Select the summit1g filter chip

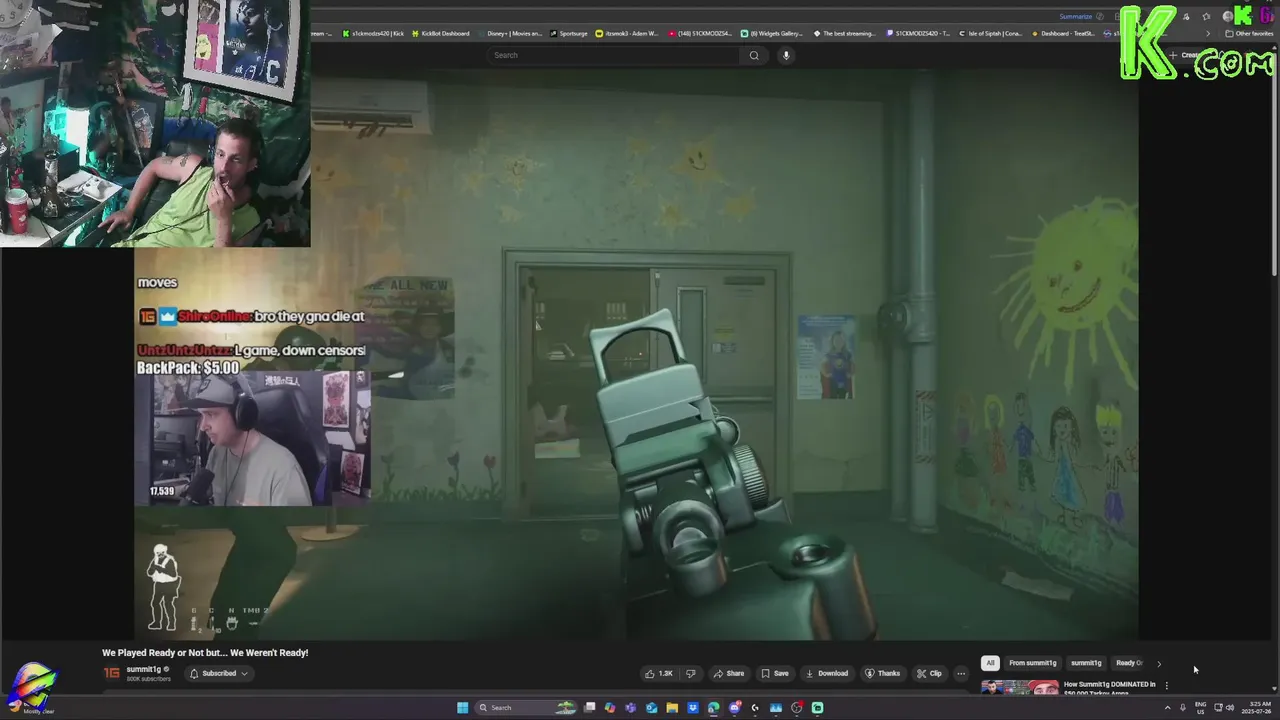point(1086,663)
